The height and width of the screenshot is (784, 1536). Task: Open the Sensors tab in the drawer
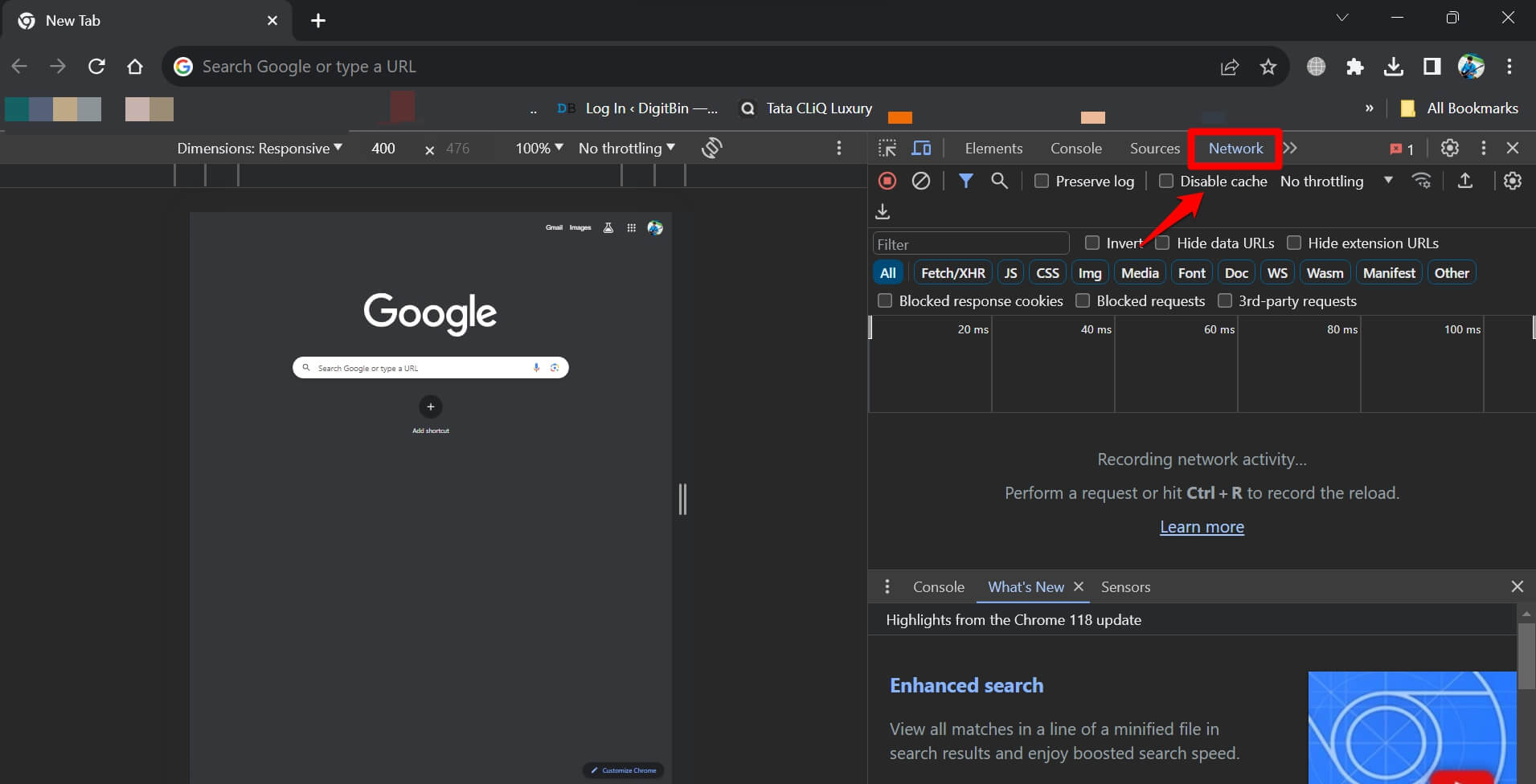click(x=1125, y=586)
